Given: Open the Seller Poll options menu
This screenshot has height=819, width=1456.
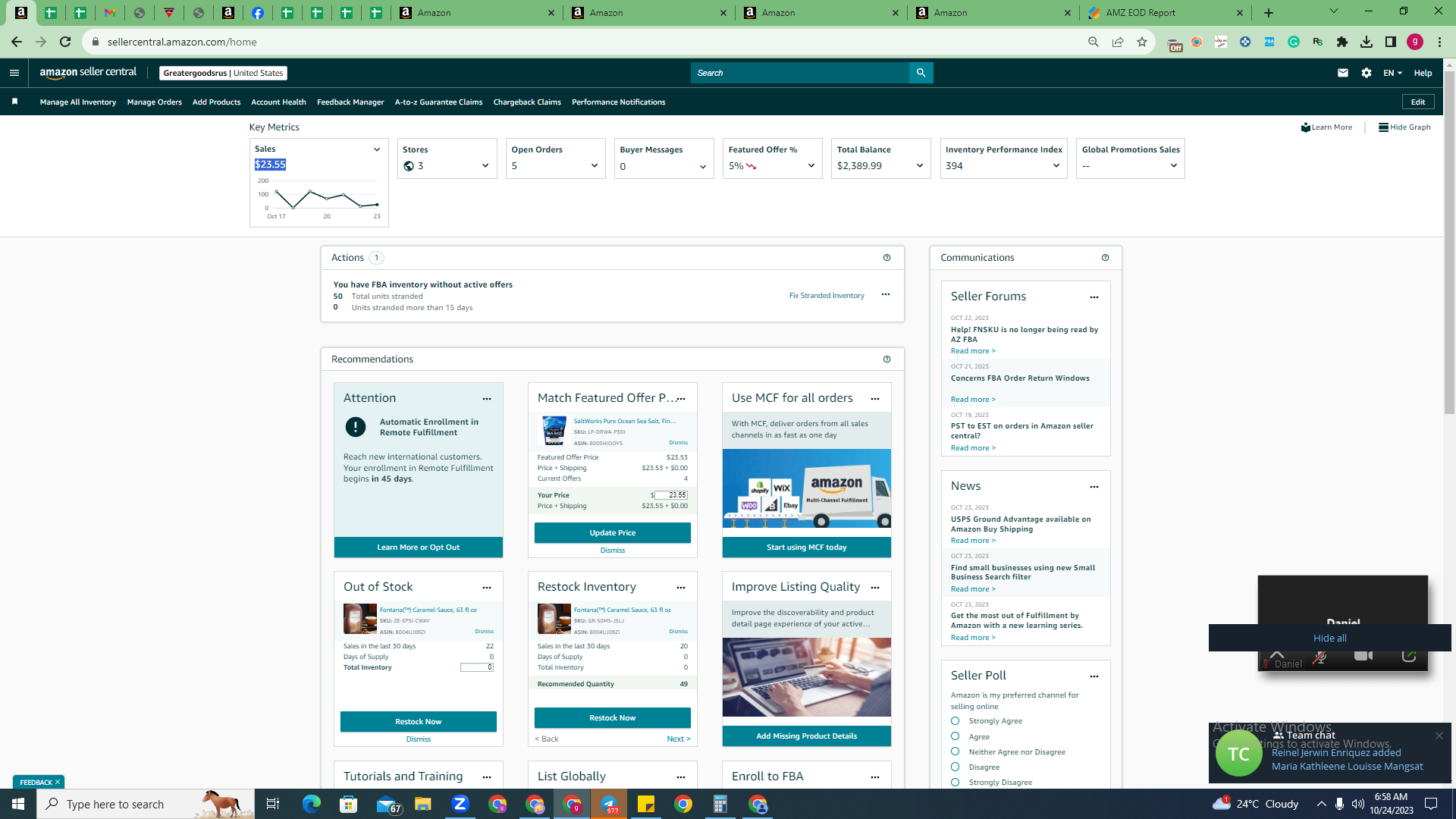Looking at the screenshot, I should [1094, 676].
